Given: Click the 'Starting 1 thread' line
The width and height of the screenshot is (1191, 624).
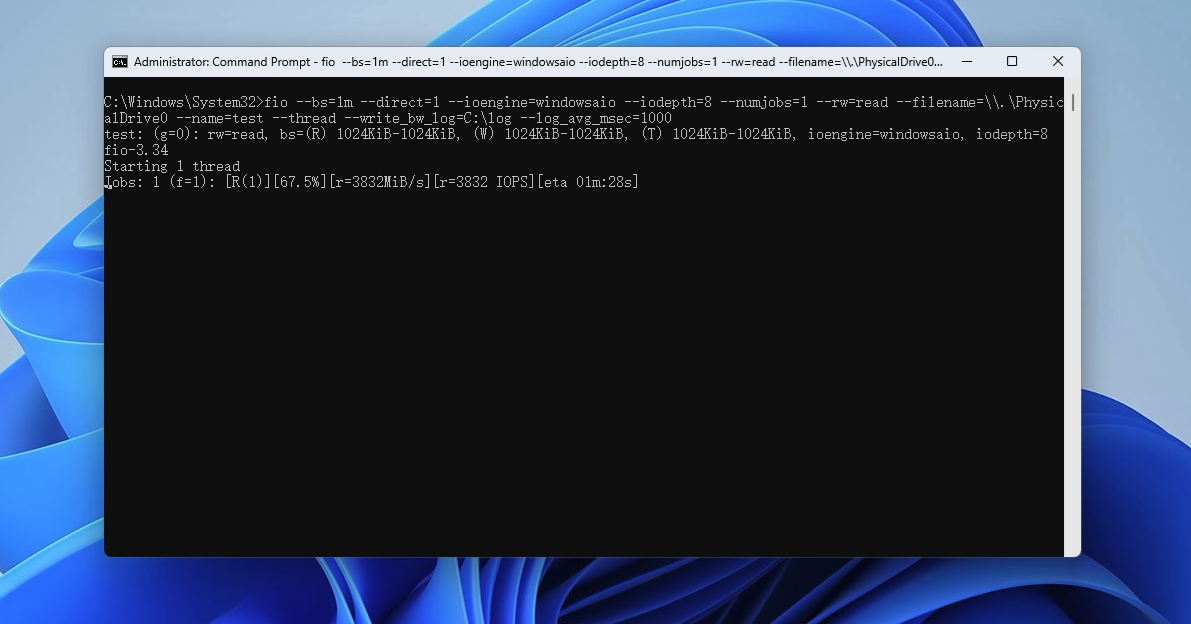Looking at the screenshot, I should [x=172, y=166].
